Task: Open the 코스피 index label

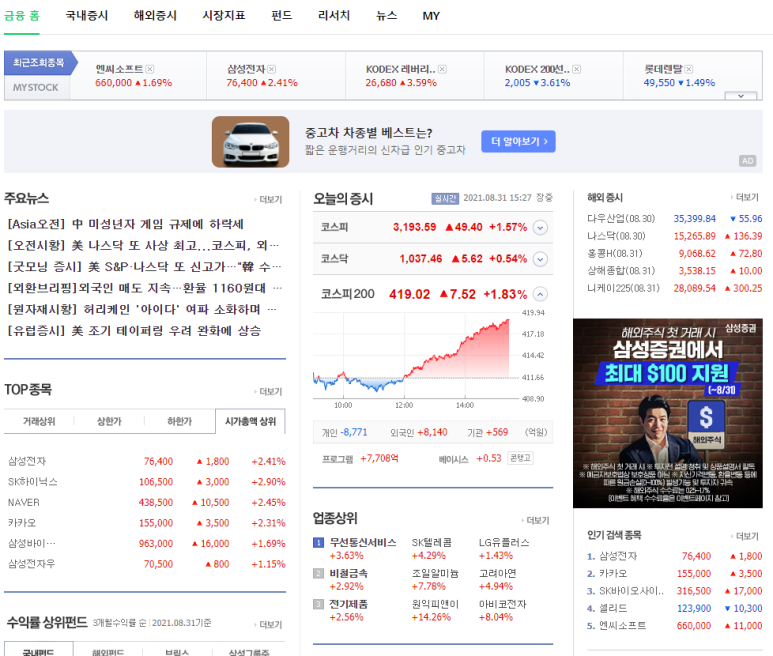Action: coord(335,227)
